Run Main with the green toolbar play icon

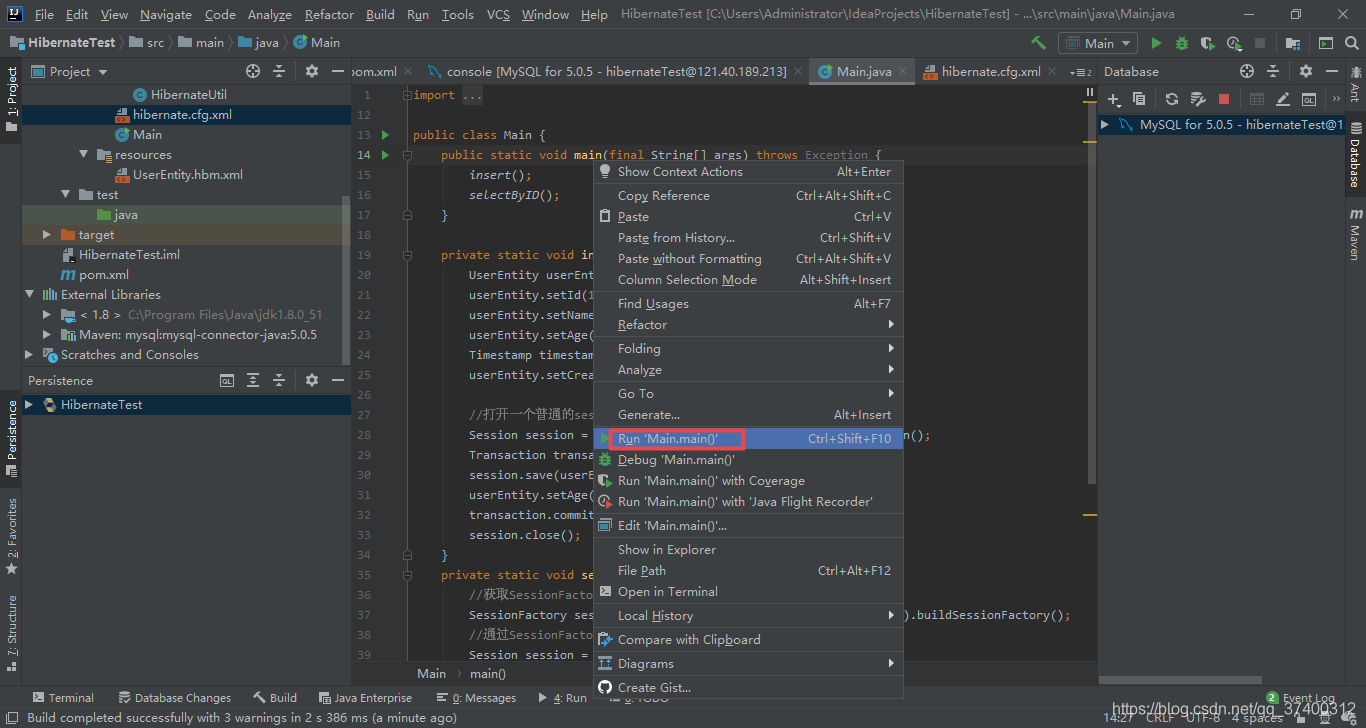pyautogui.click(x=1156, y=43)
